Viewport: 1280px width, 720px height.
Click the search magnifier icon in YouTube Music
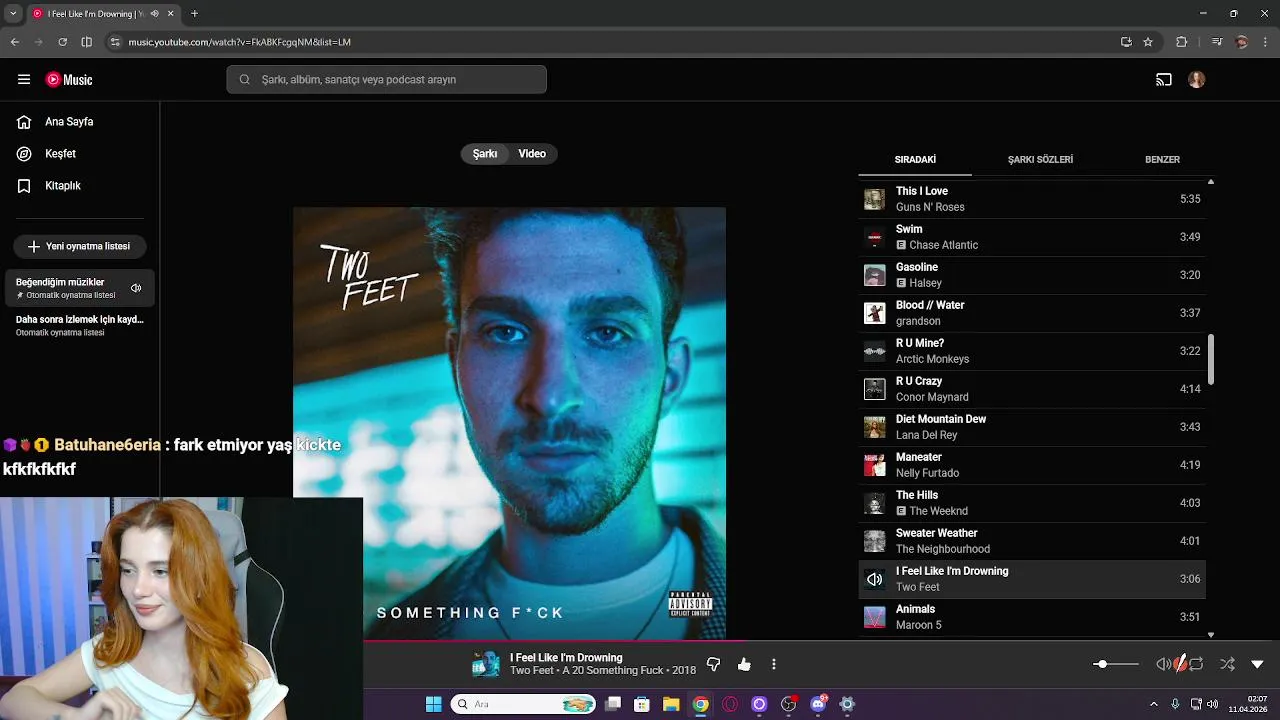coord(245,80)
